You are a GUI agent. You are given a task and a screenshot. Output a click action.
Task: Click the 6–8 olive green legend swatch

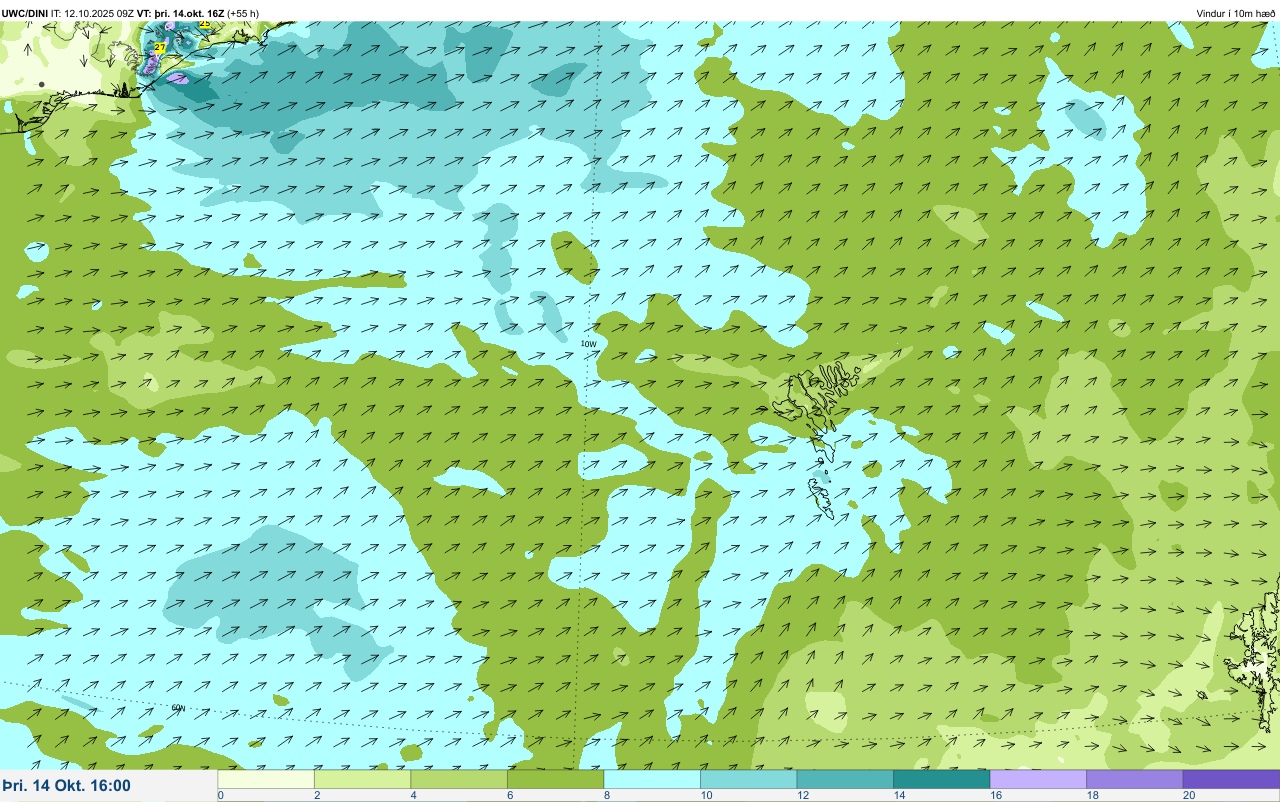(555, 779)
